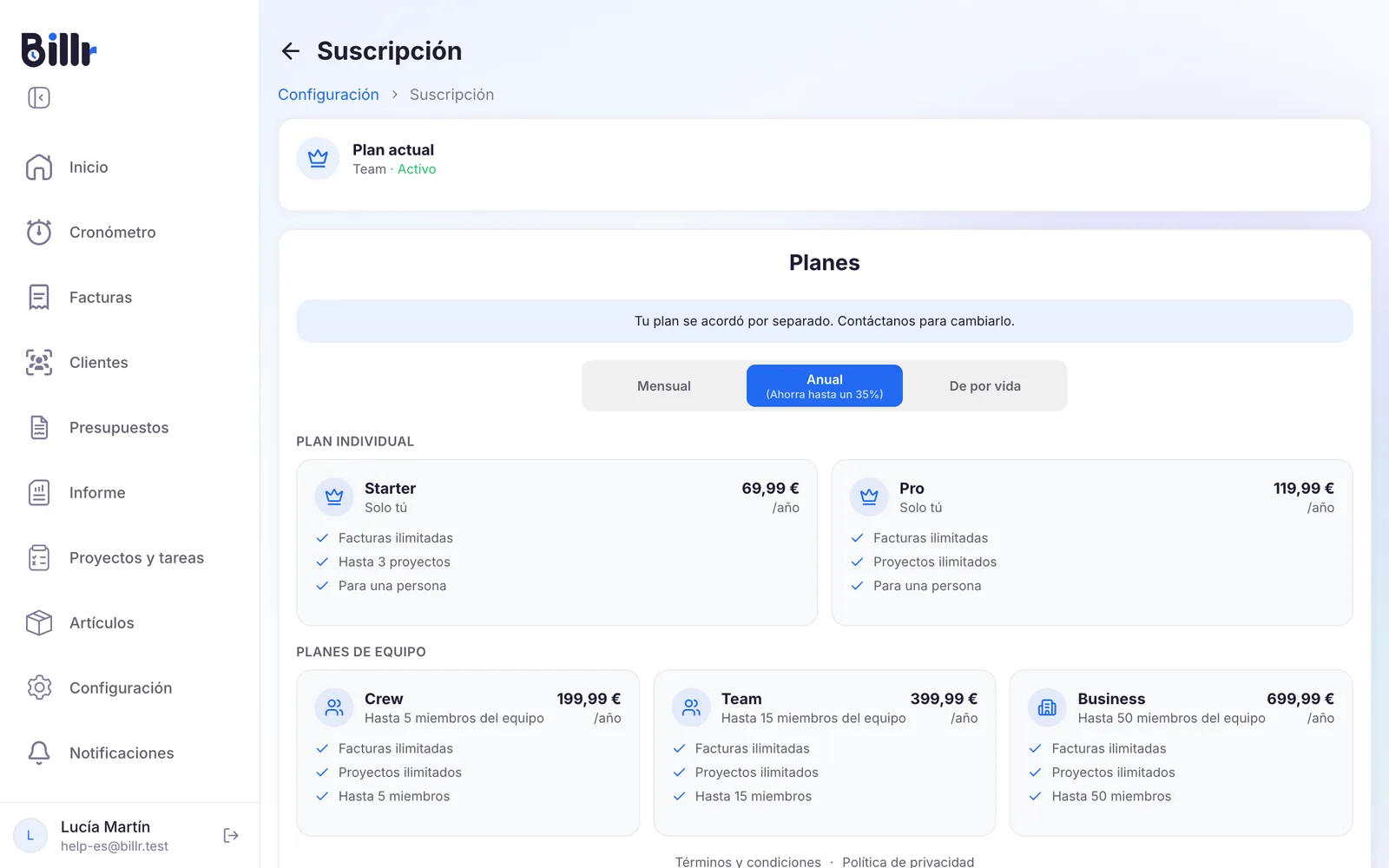Click the Business plan building icon
The image size is (1389, 868).
point(1047,707)
